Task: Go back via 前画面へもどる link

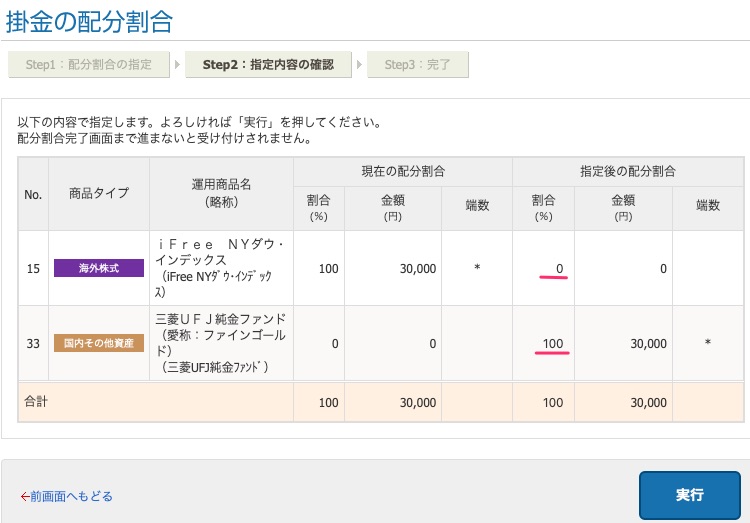Action: click(66, 496)
